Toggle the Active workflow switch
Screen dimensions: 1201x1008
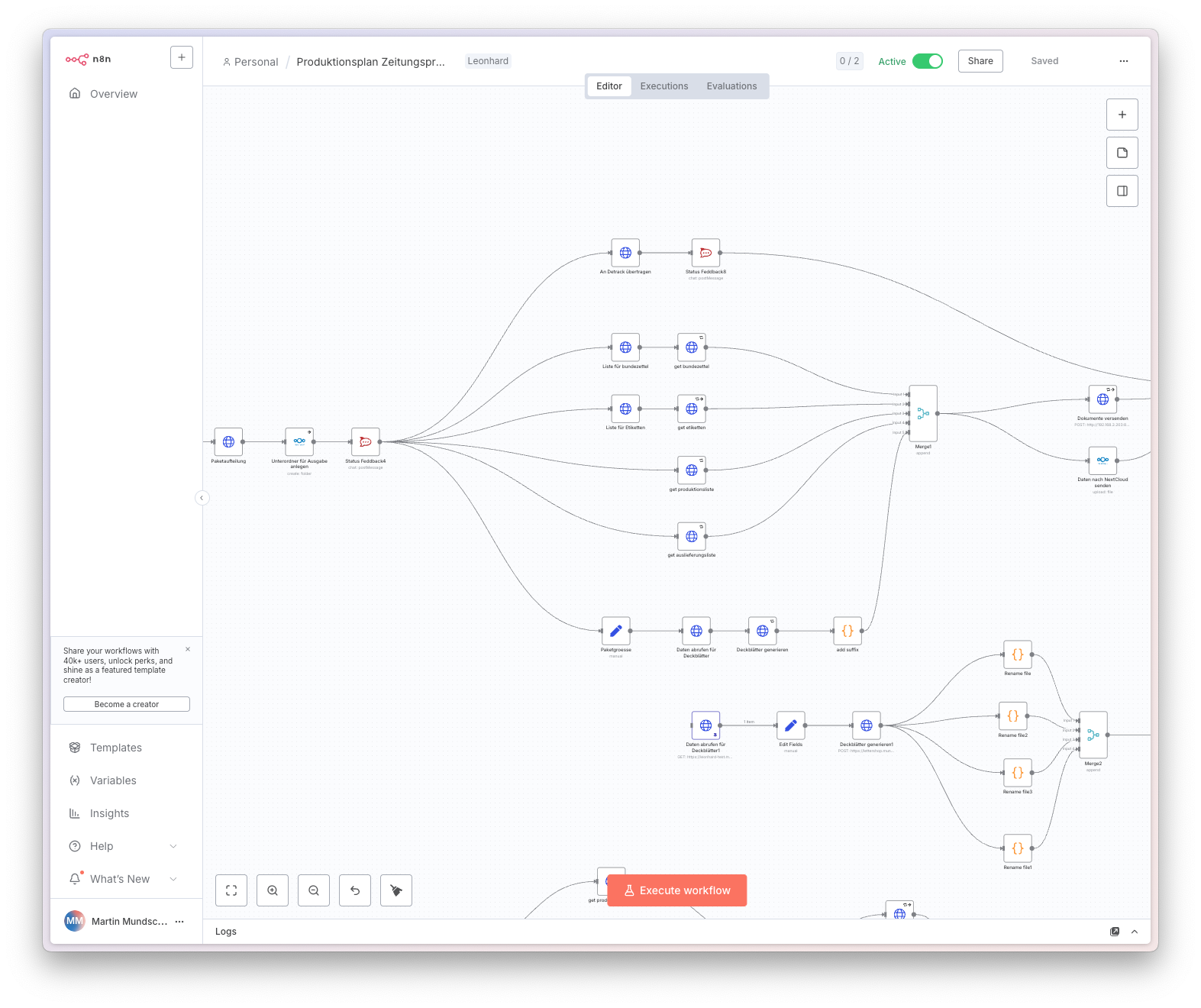point(928,61)
